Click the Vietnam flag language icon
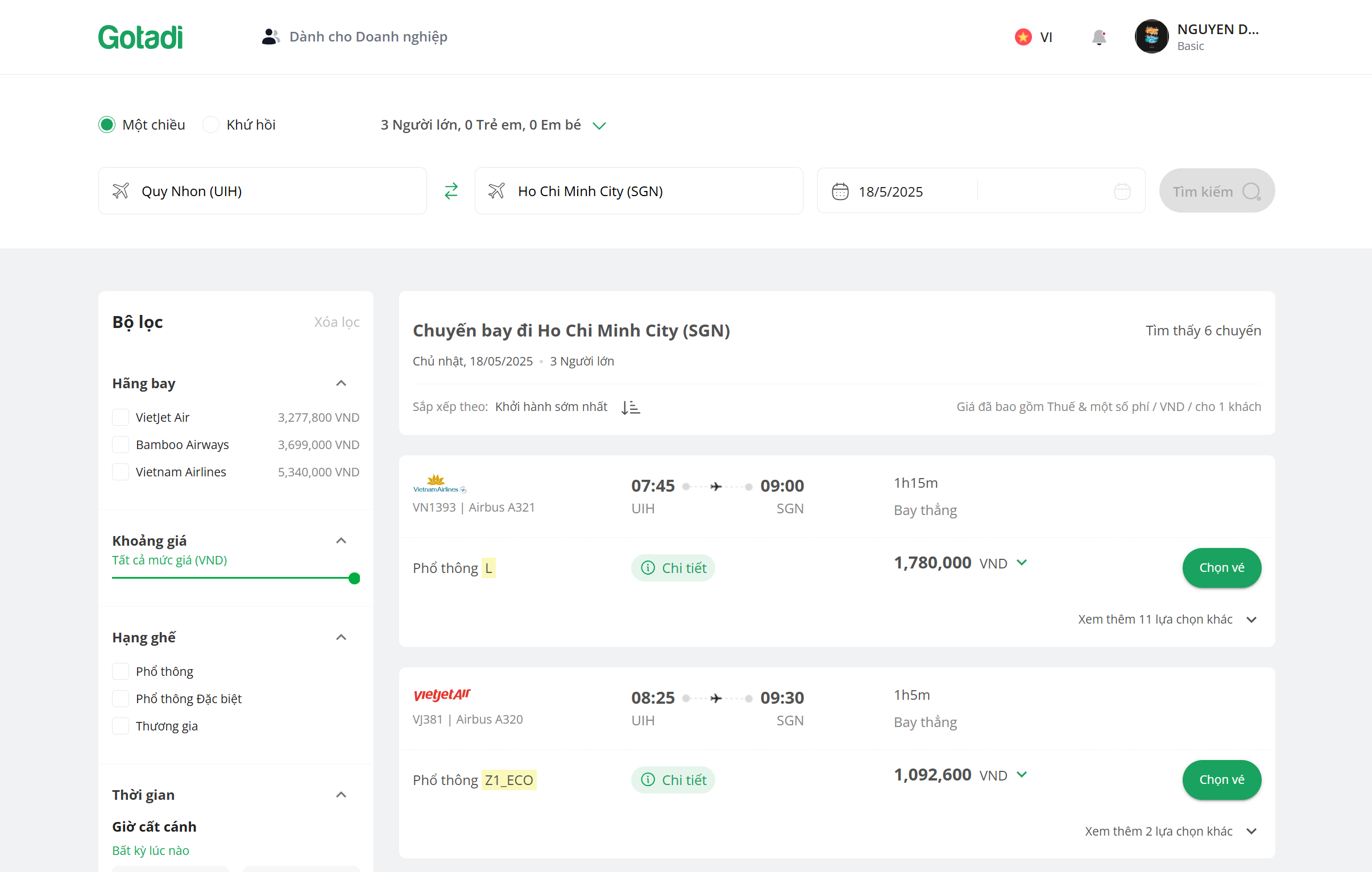The image size is (1372, 872). 1023,37
